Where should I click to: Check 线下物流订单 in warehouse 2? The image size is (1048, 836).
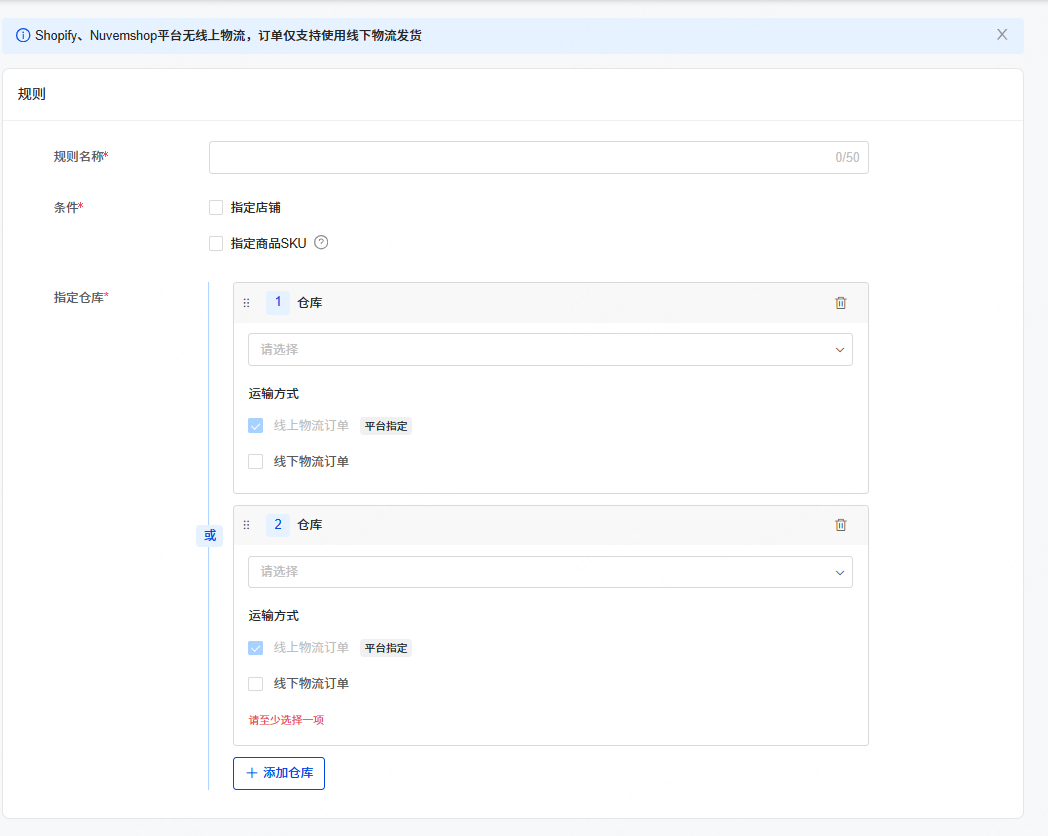[x=255, y=684]
